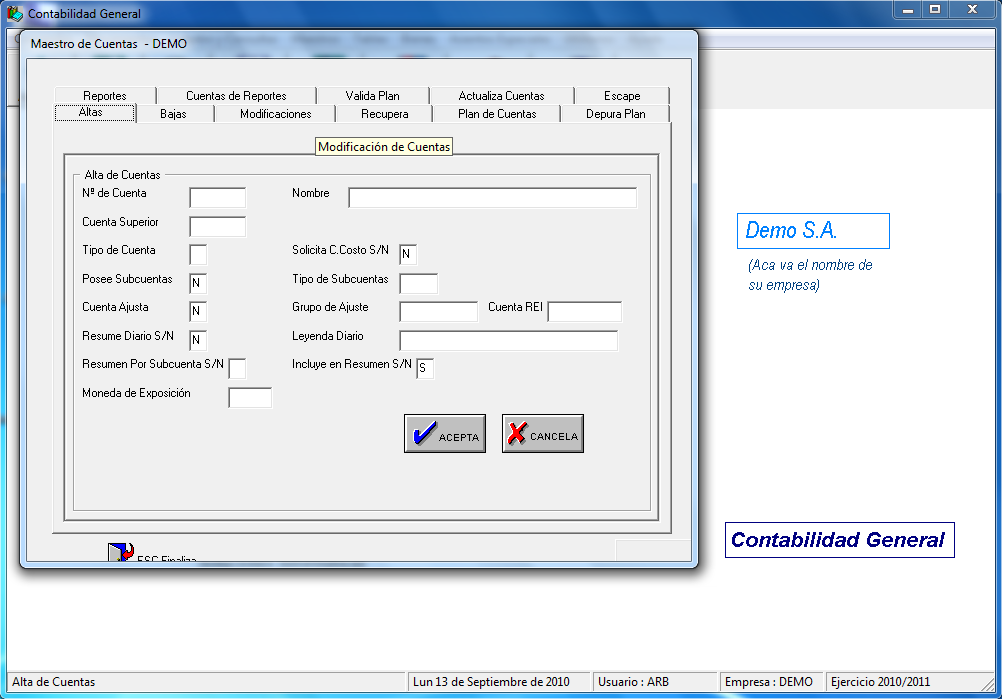Focus the Nombre text field
1002x699 pixels.
492,197
